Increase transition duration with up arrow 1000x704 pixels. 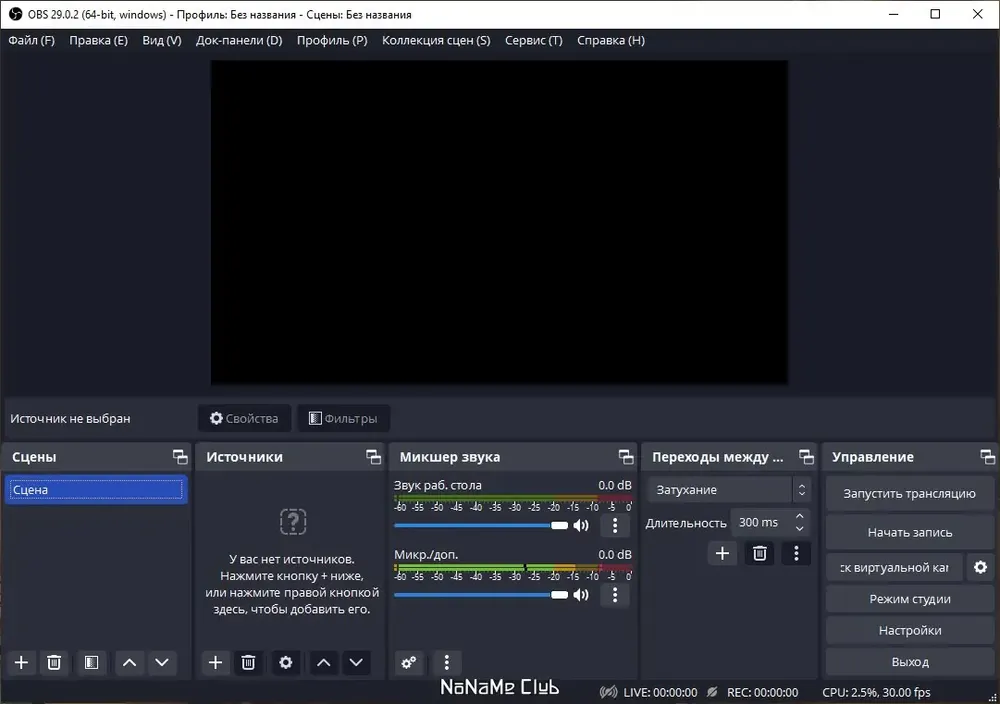pyautogui.click(x=800, y=516)
